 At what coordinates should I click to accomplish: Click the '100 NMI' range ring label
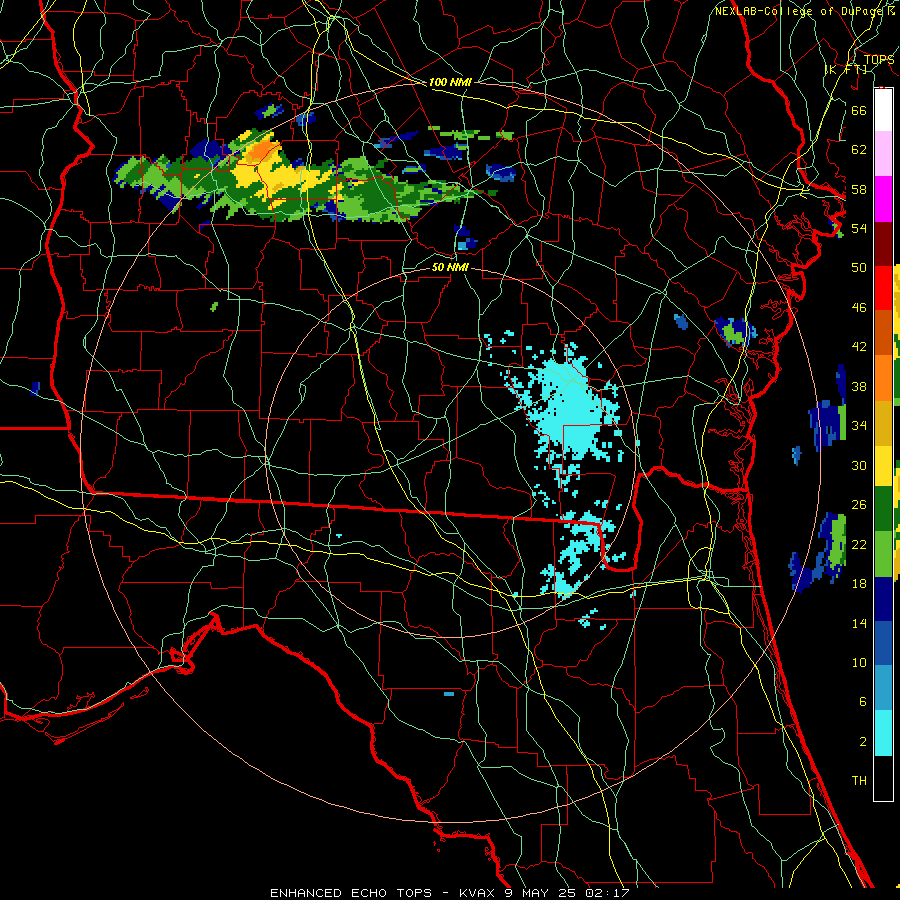450,82
